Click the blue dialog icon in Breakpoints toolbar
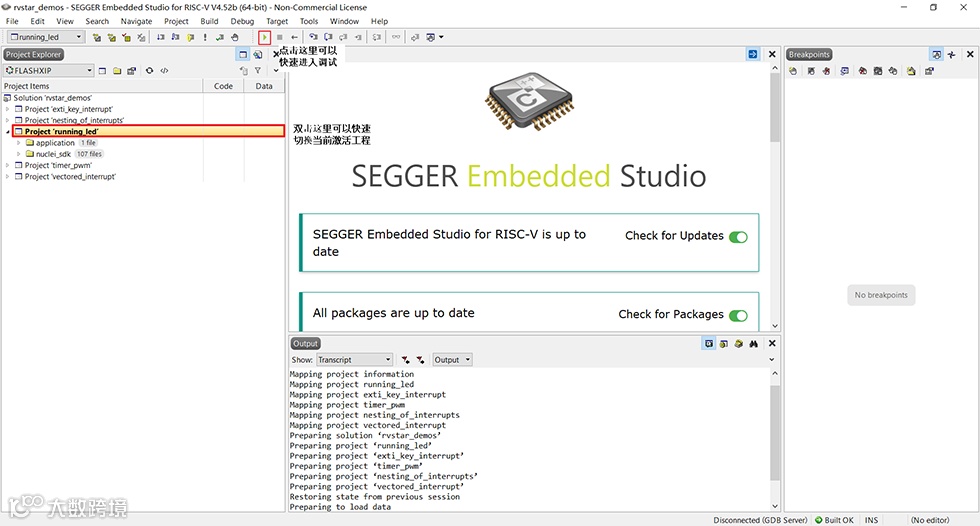 (844, 71)
